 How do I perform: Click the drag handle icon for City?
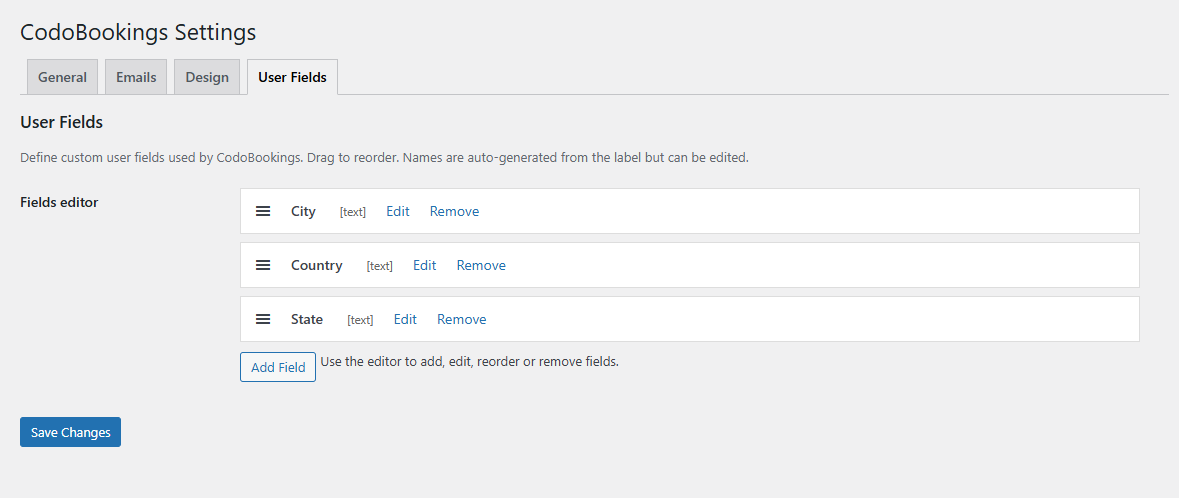263,211
